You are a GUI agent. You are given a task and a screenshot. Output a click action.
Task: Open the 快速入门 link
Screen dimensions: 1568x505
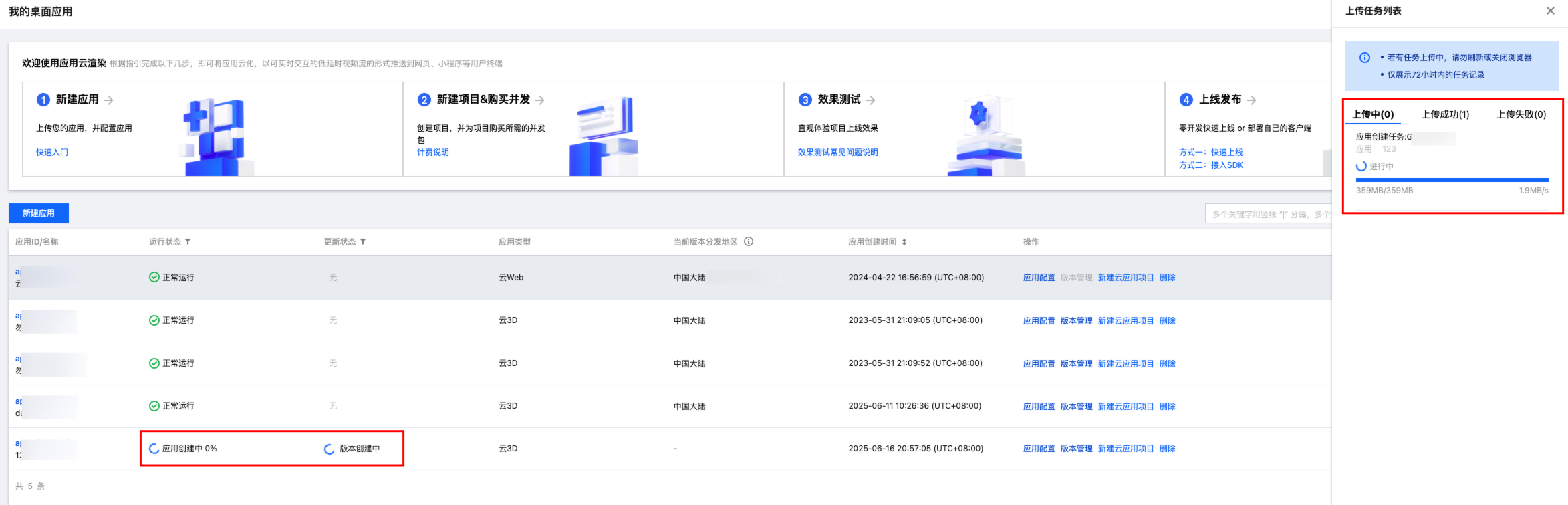pos(52,153)
